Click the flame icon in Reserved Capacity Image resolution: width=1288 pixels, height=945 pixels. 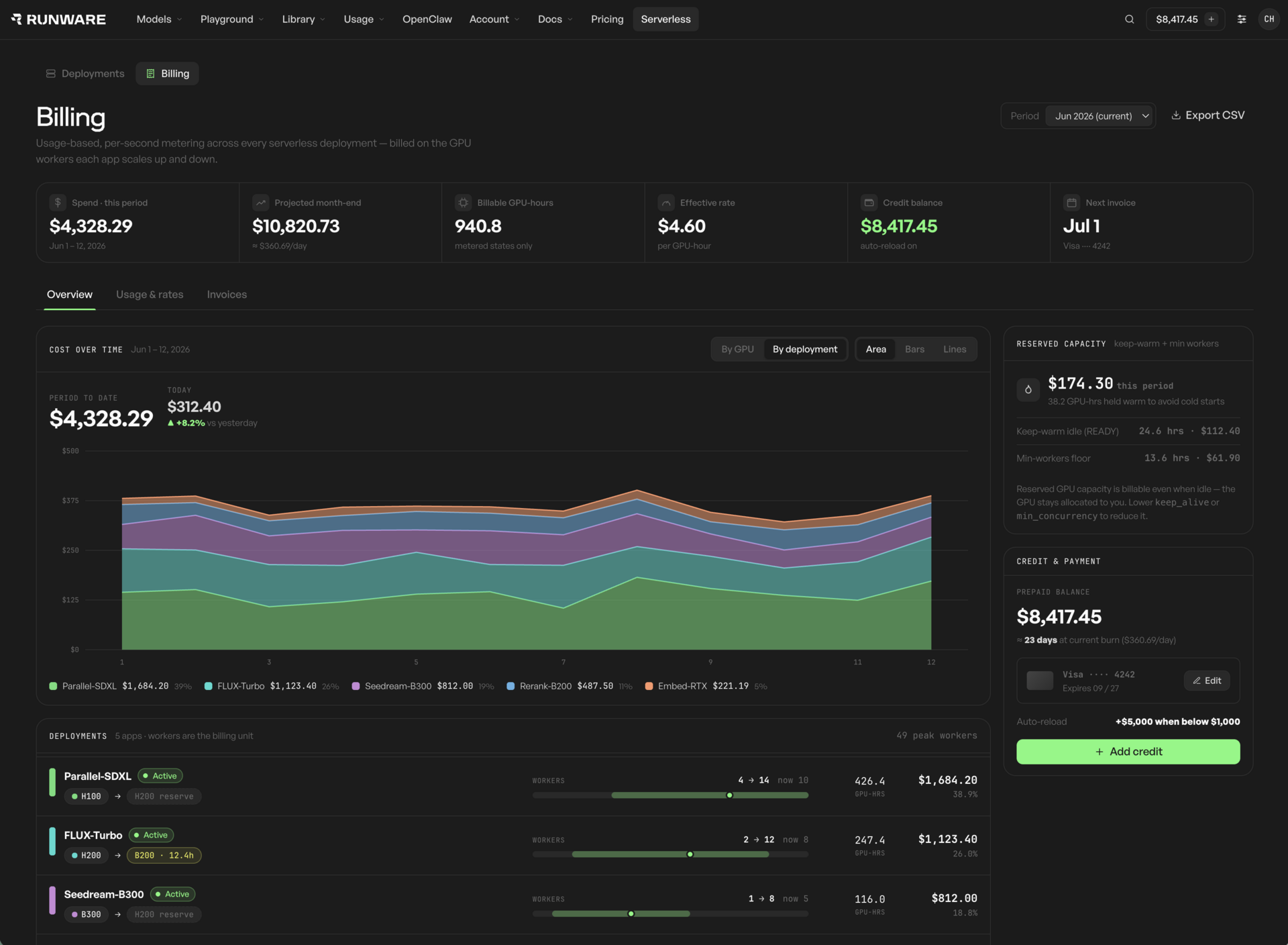click(x=1028, y=389)
